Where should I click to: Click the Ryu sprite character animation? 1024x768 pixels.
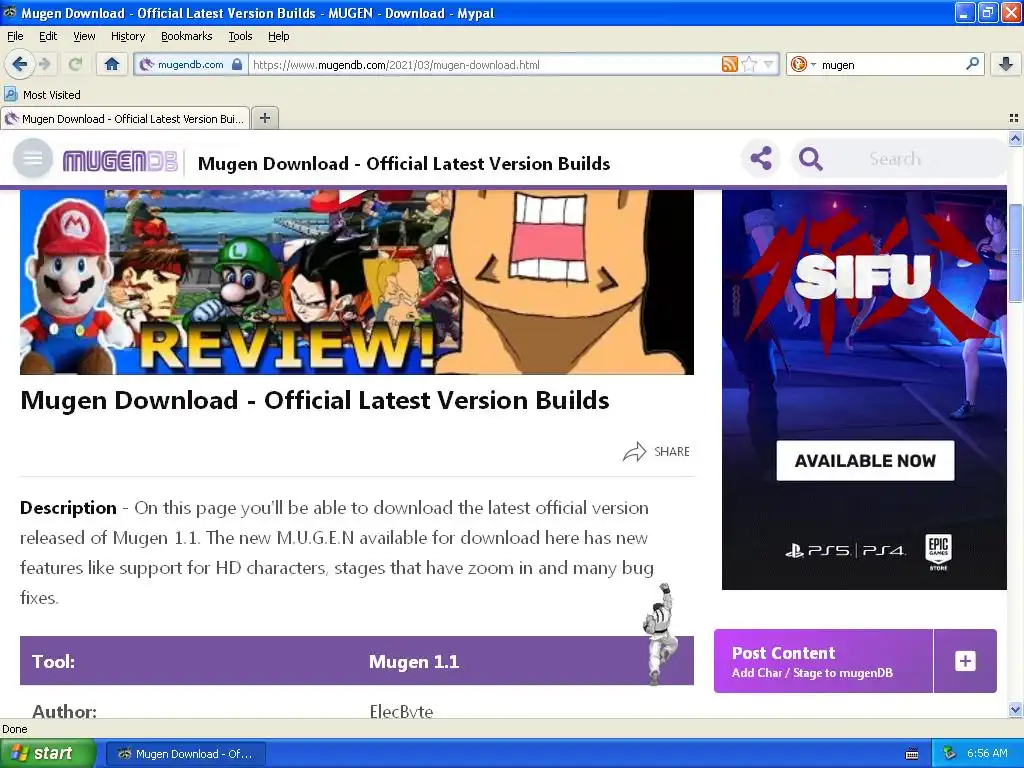tap(660, 634)
